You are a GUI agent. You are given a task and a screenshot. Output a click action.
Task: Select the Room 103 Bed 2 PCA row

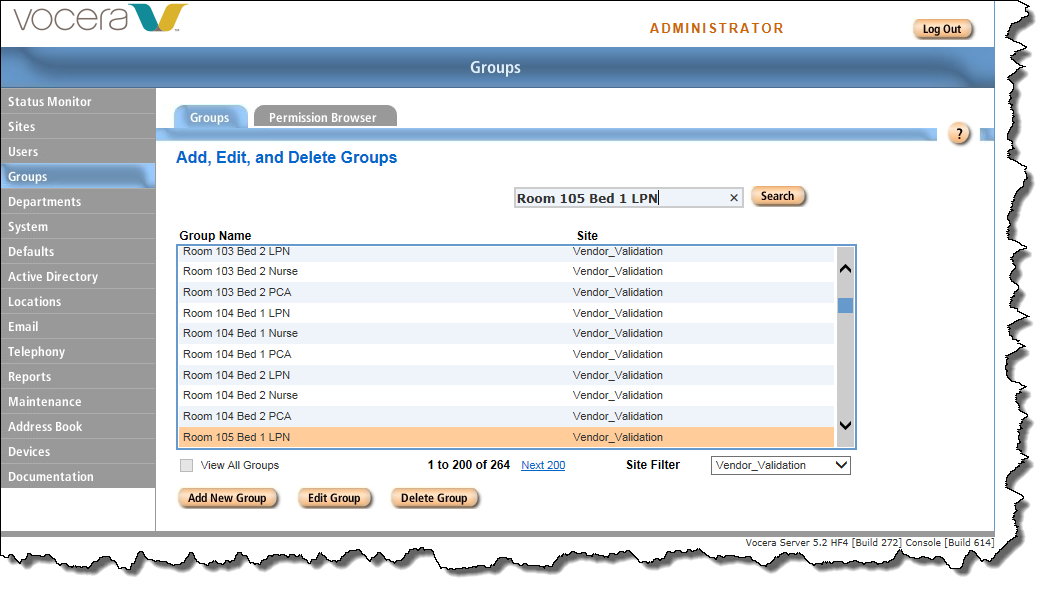(506, 292)
